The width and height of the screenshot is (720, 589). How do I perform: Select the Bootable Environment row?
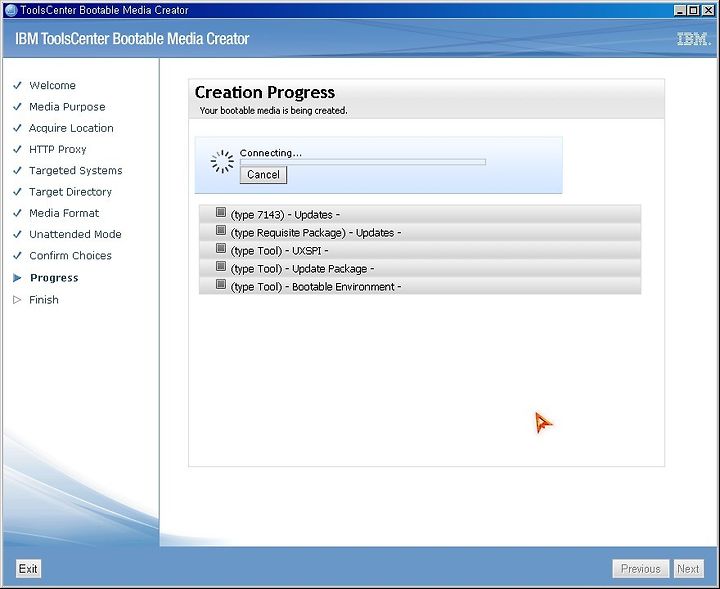tap(420, 286)
